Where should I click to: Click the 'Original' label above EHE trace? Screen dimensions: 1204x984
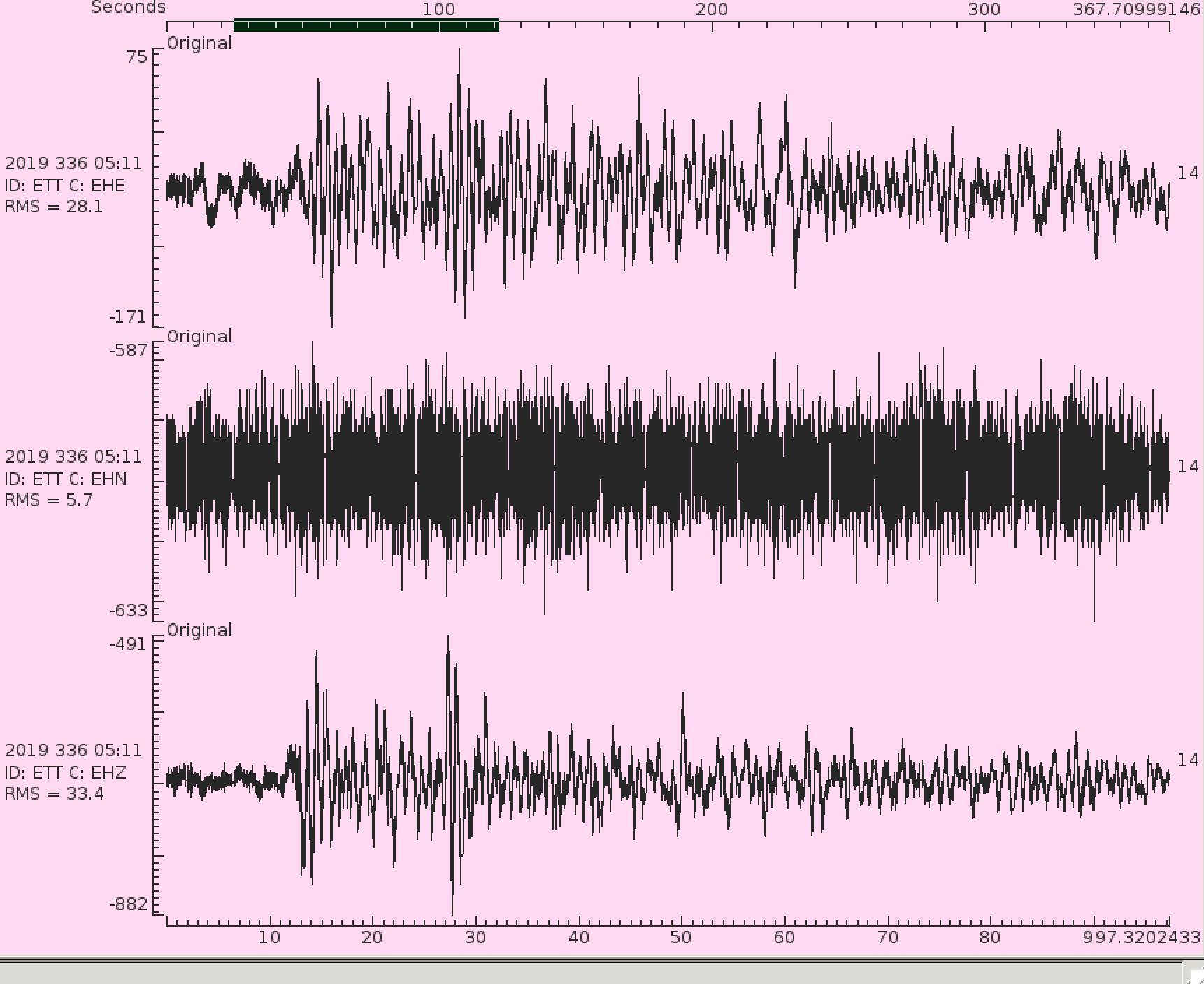(x=199, y=43)
